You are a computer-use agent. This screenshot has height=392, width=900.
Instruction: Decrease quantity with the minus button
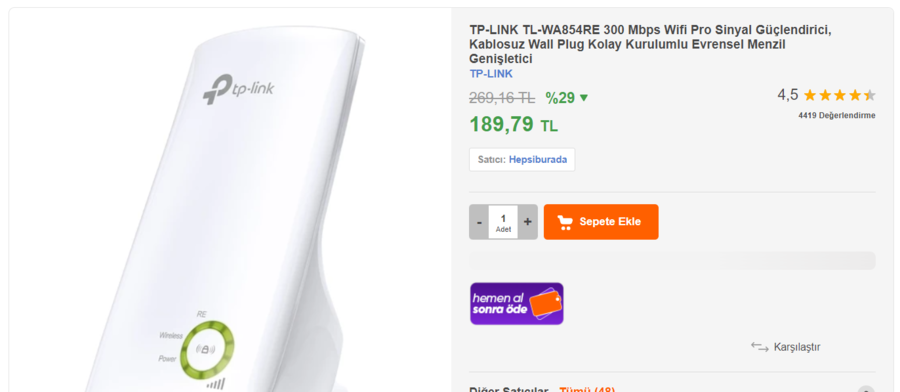[479, 222]
